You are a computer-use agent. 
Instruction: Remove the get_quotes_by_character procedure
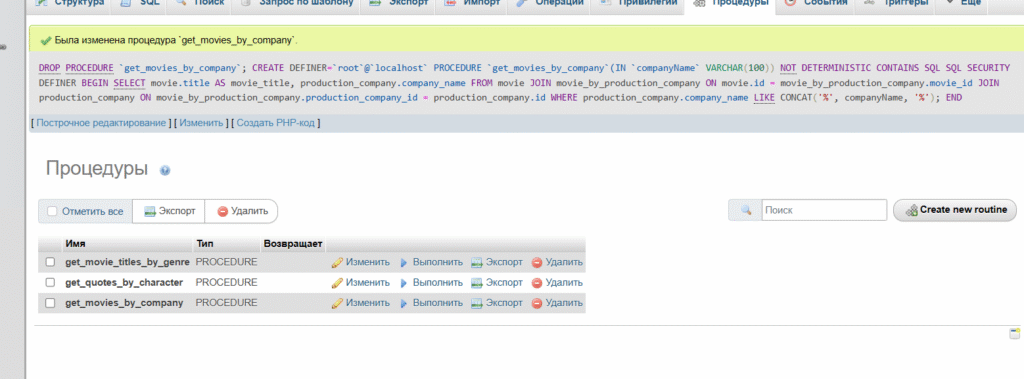(557, 283)
